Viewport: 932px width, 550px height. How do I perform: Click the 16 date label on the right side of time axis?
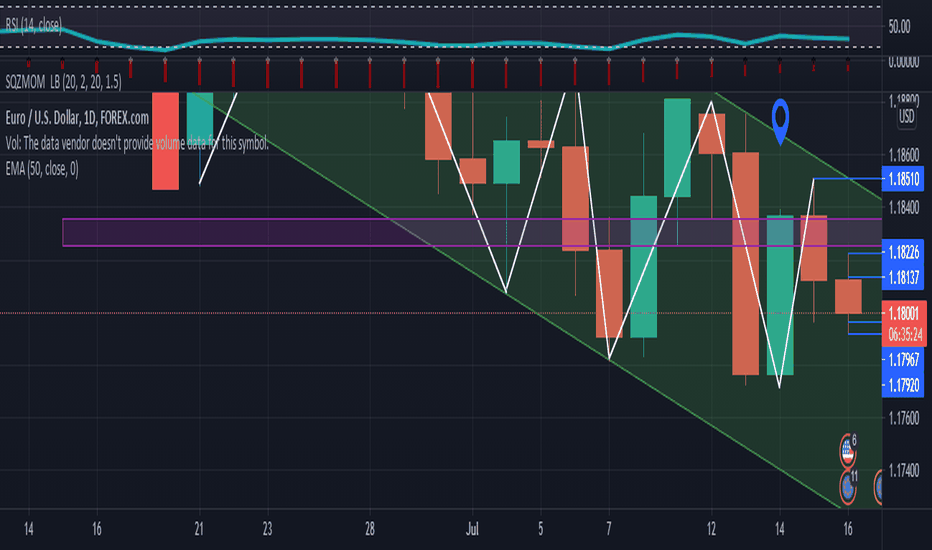point(848,529)
